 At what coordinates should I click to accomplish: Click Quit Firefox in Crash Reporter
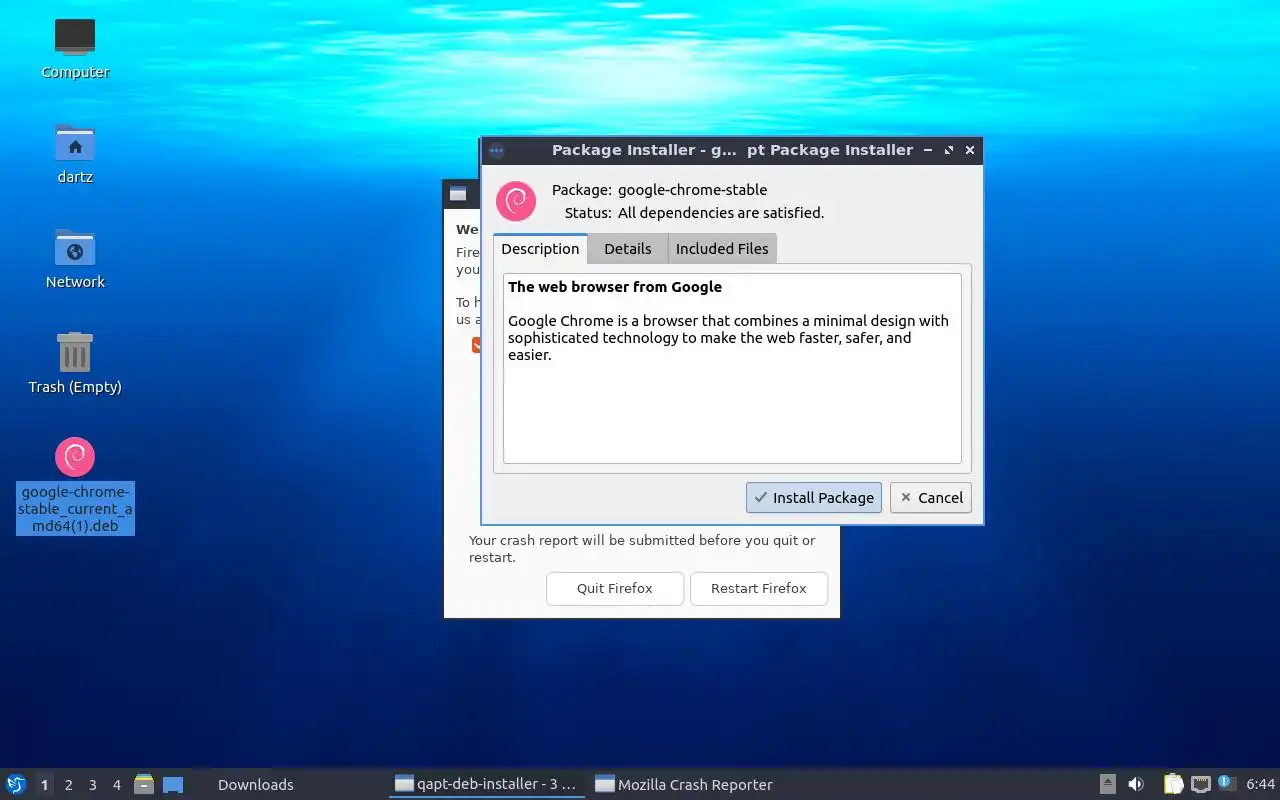coord(615,588)
